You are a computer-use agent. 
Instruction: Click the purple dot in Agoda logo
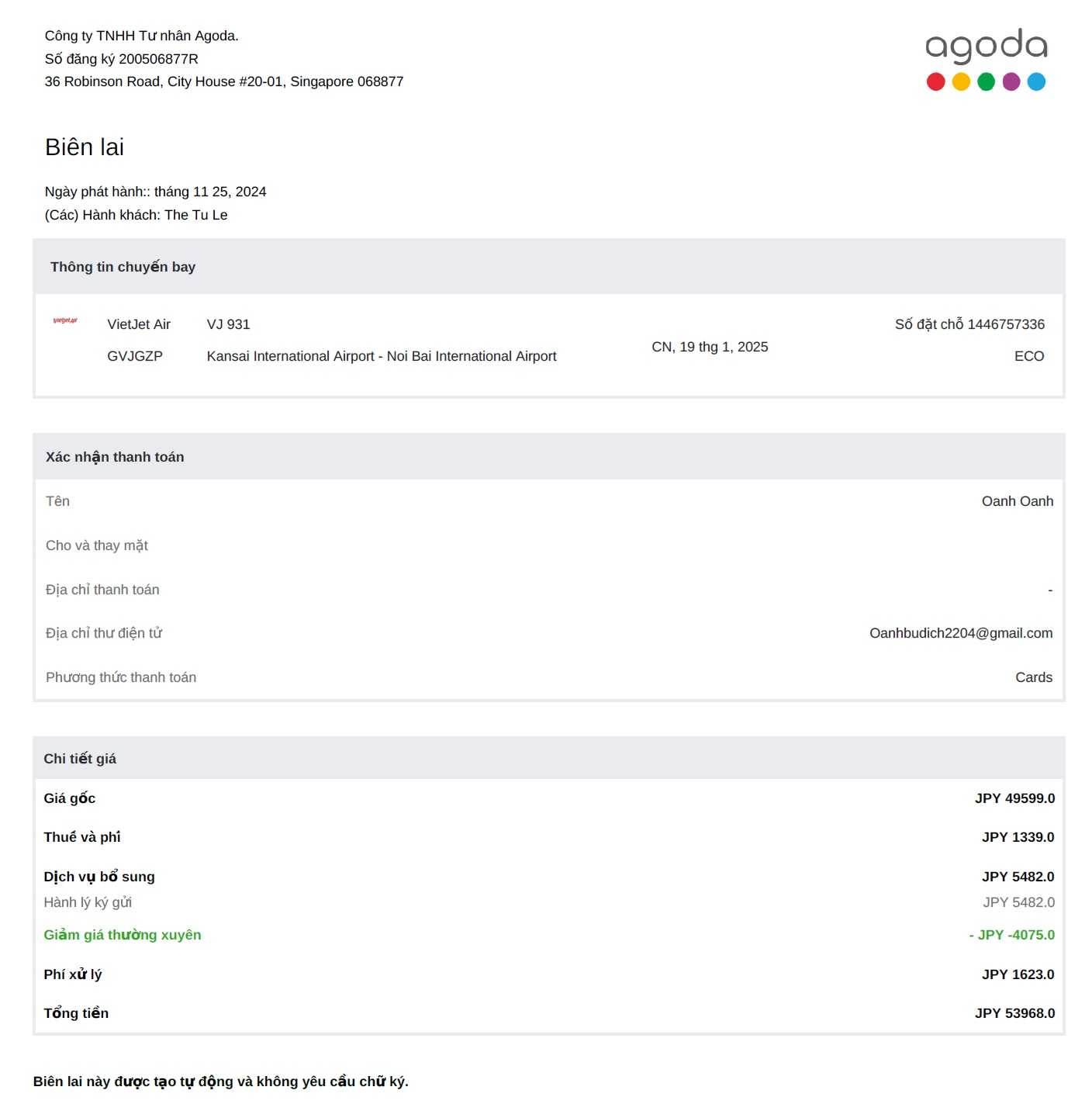(1011, 81)
